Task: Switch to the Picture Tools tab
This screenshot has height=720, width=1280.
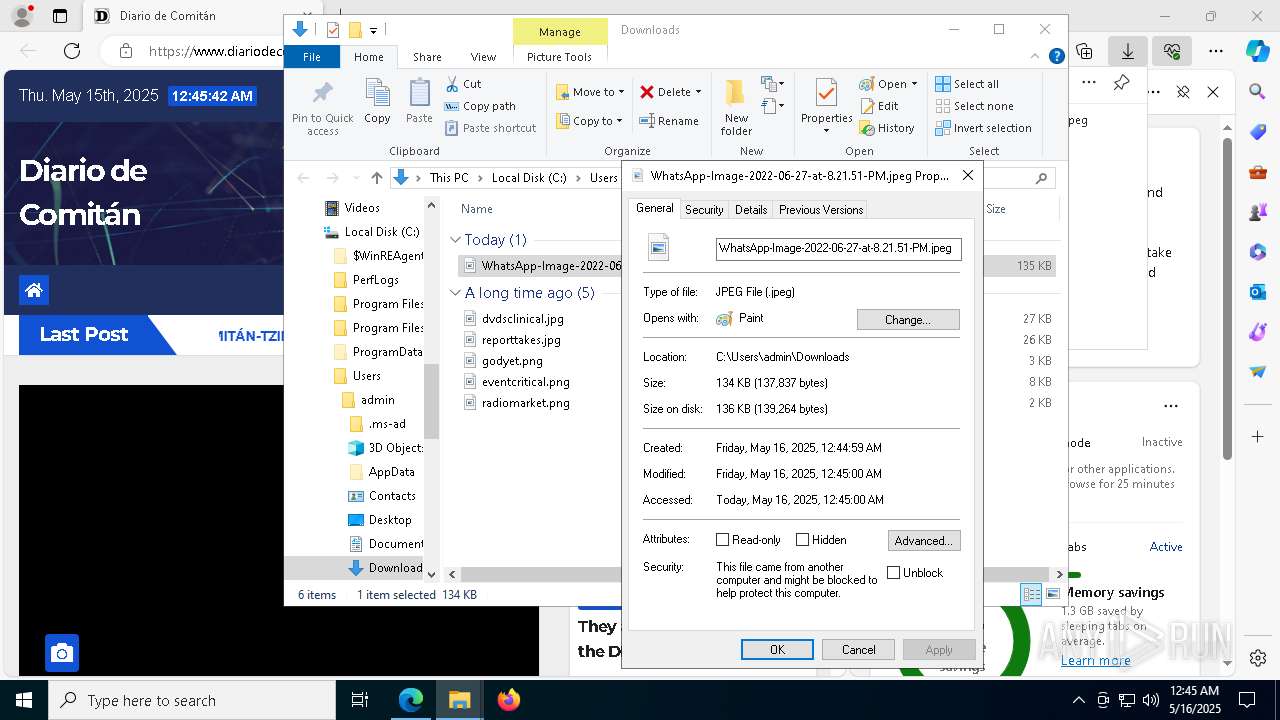Action: click(559, 57)
